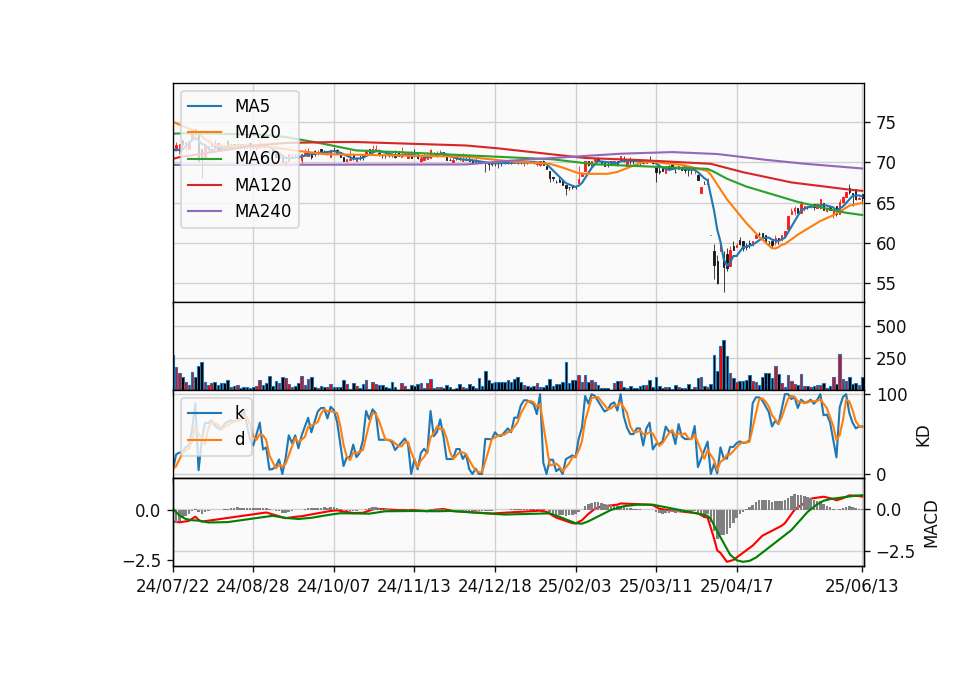Click the 24/10/07 date axis label
The height and width of the screenshot is (690, 960).
coord(334,586)
